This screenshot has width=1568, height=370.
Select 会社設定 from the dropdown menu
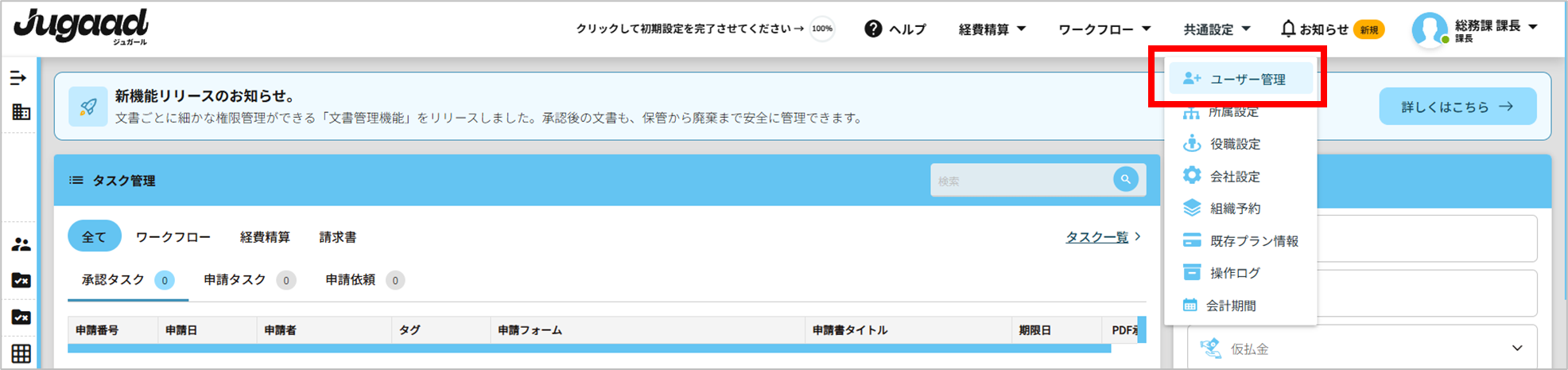pyautogui.click(x=1234, y=177)
